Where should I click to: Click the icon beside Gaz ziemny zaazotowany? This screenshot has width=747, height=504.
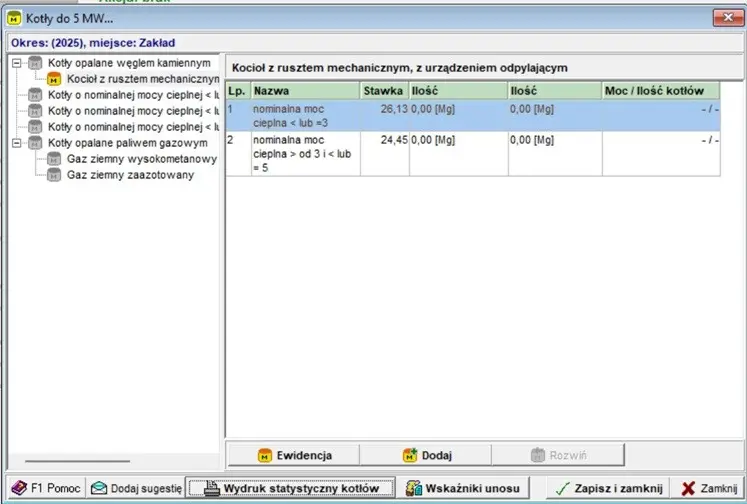54,175
